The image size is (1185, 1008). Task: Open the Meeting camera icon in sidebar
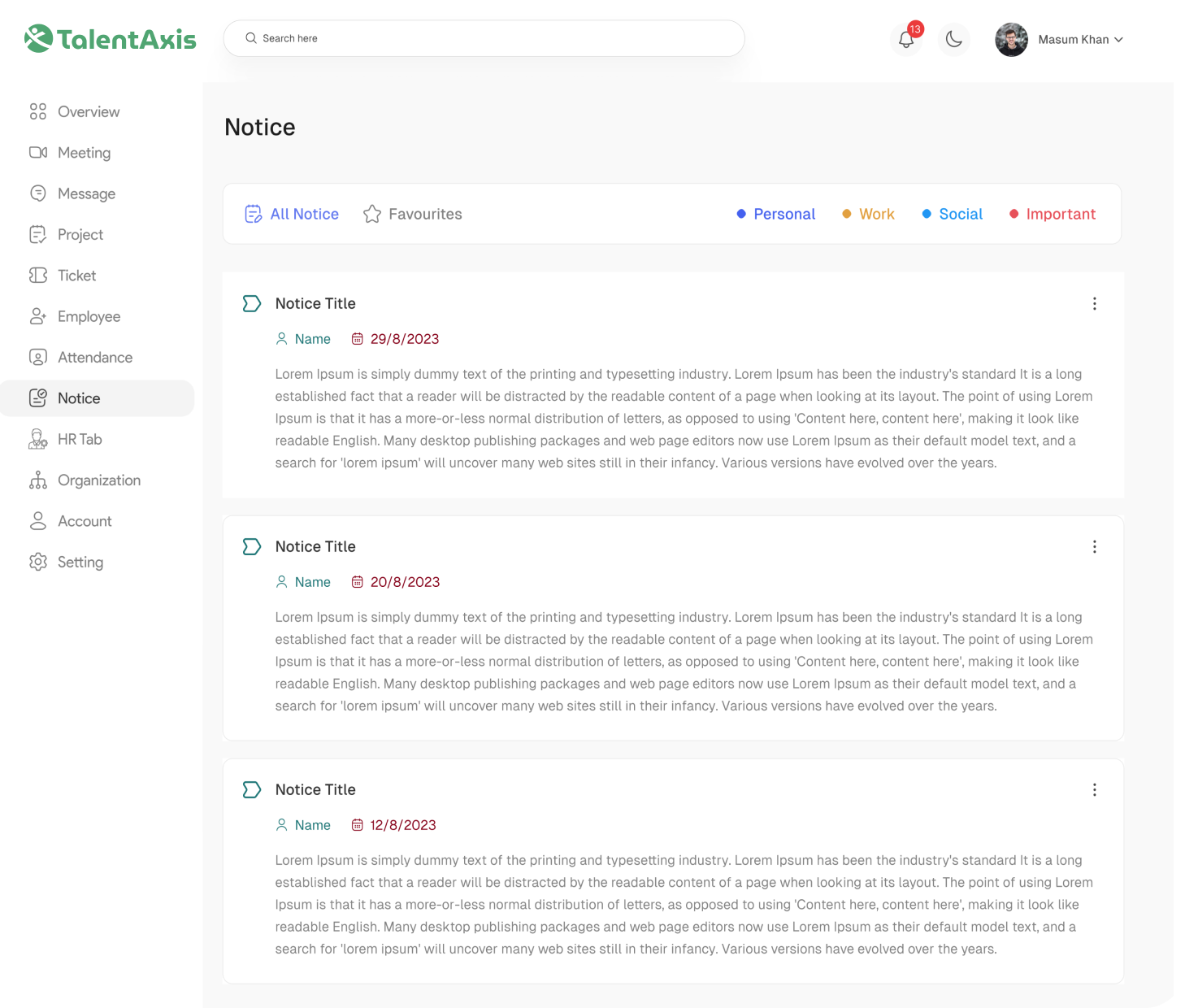38,153
